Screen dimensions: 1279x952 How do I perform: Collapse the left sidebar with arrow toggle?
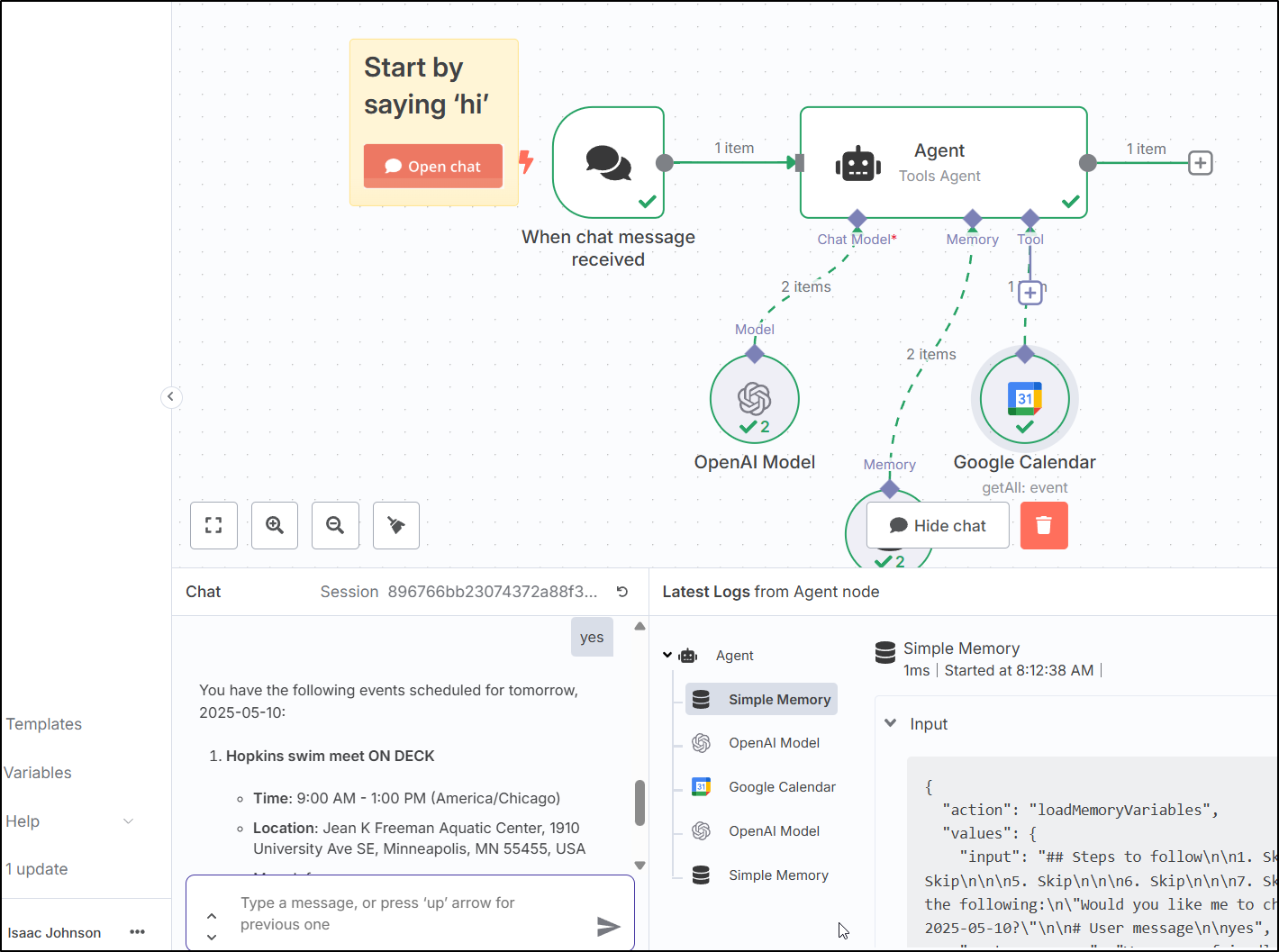[x=171, y=397]
